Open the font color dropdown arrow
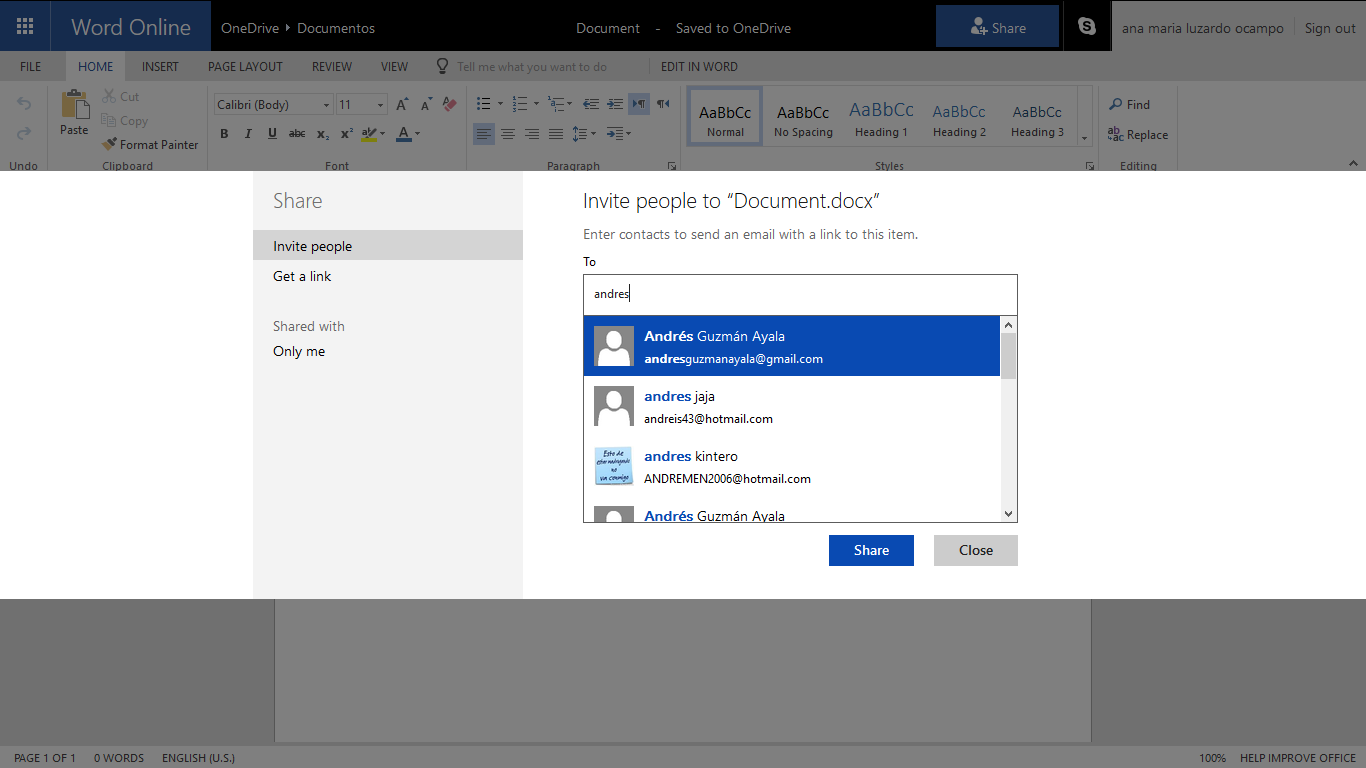The width and height of the screenshot is (1366, 768). click(x=417, y=134)
